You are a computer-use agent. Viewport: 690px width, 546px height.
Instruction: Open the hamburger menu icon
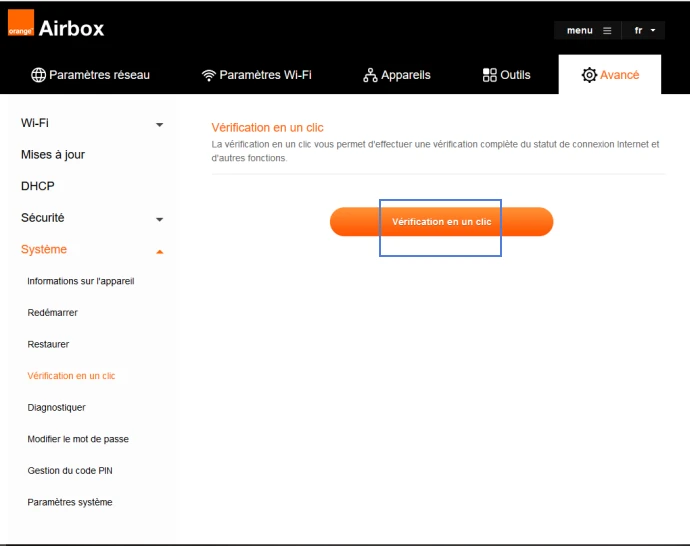tap(607, 30)
